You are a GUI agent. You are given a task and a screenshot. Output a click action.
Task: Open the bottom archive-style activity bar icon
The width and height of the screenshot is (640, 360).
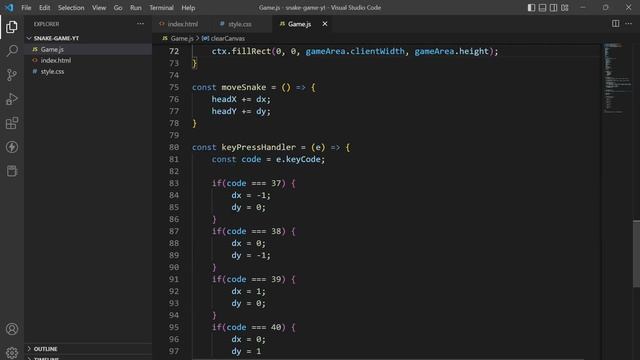pos(12,171)
